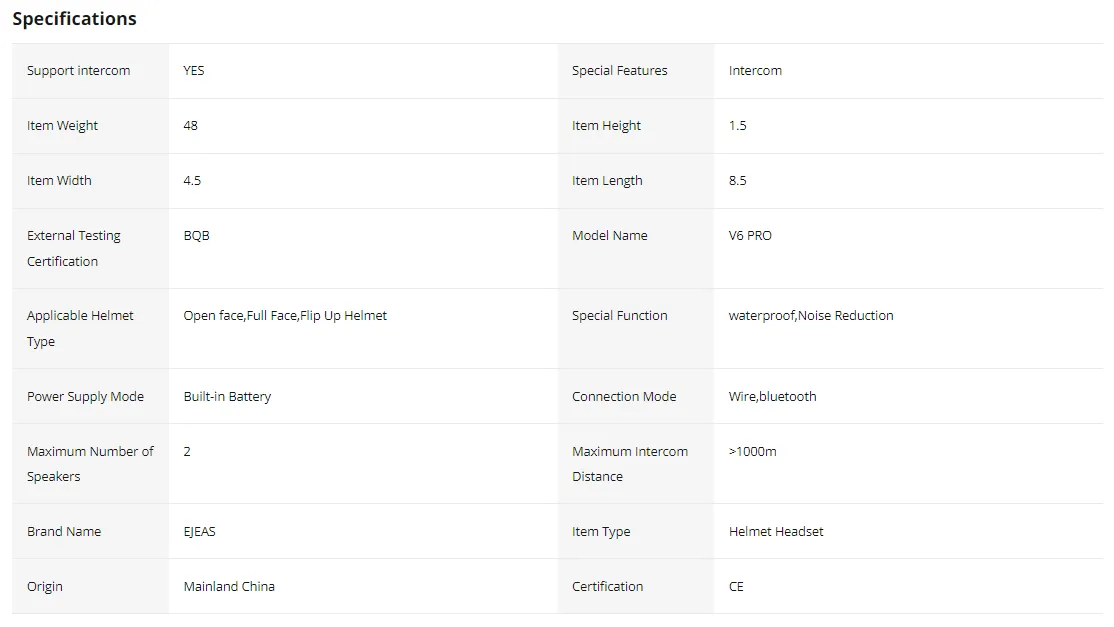Select the Item Length value 8.5

click(737, 180)
